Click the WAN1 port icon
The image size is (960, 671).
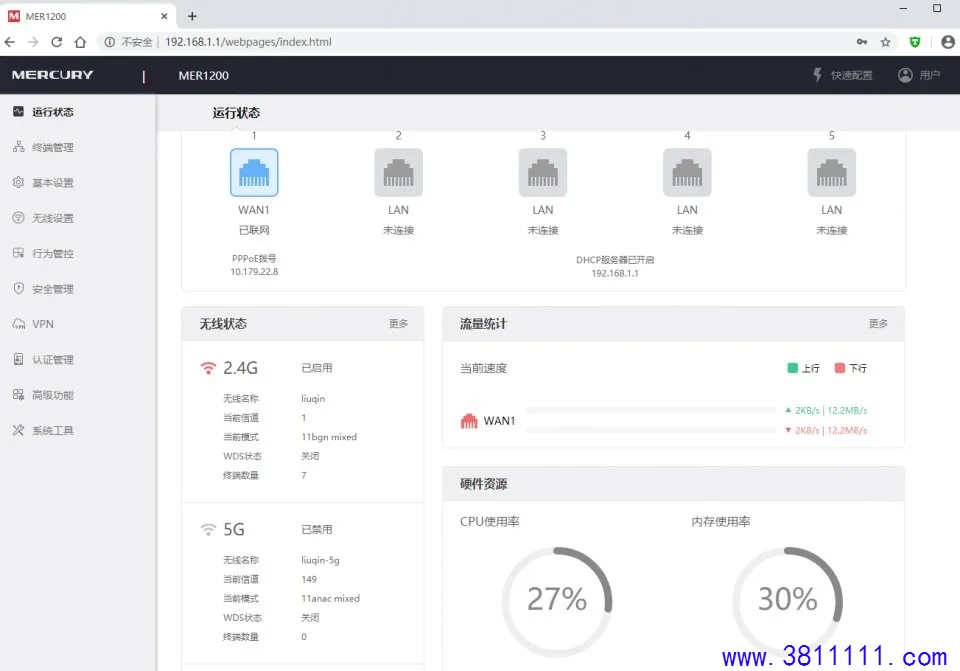(x=254, y=173)
